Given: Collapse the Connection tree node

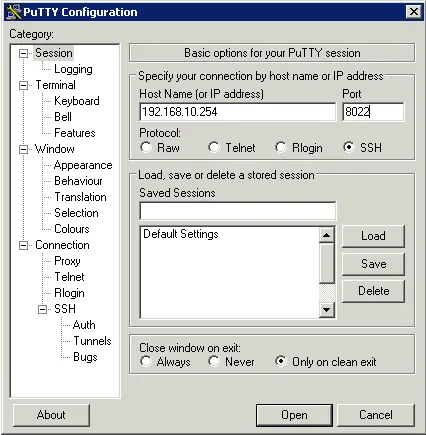Looking at the screenshot, I should point(23,245).
